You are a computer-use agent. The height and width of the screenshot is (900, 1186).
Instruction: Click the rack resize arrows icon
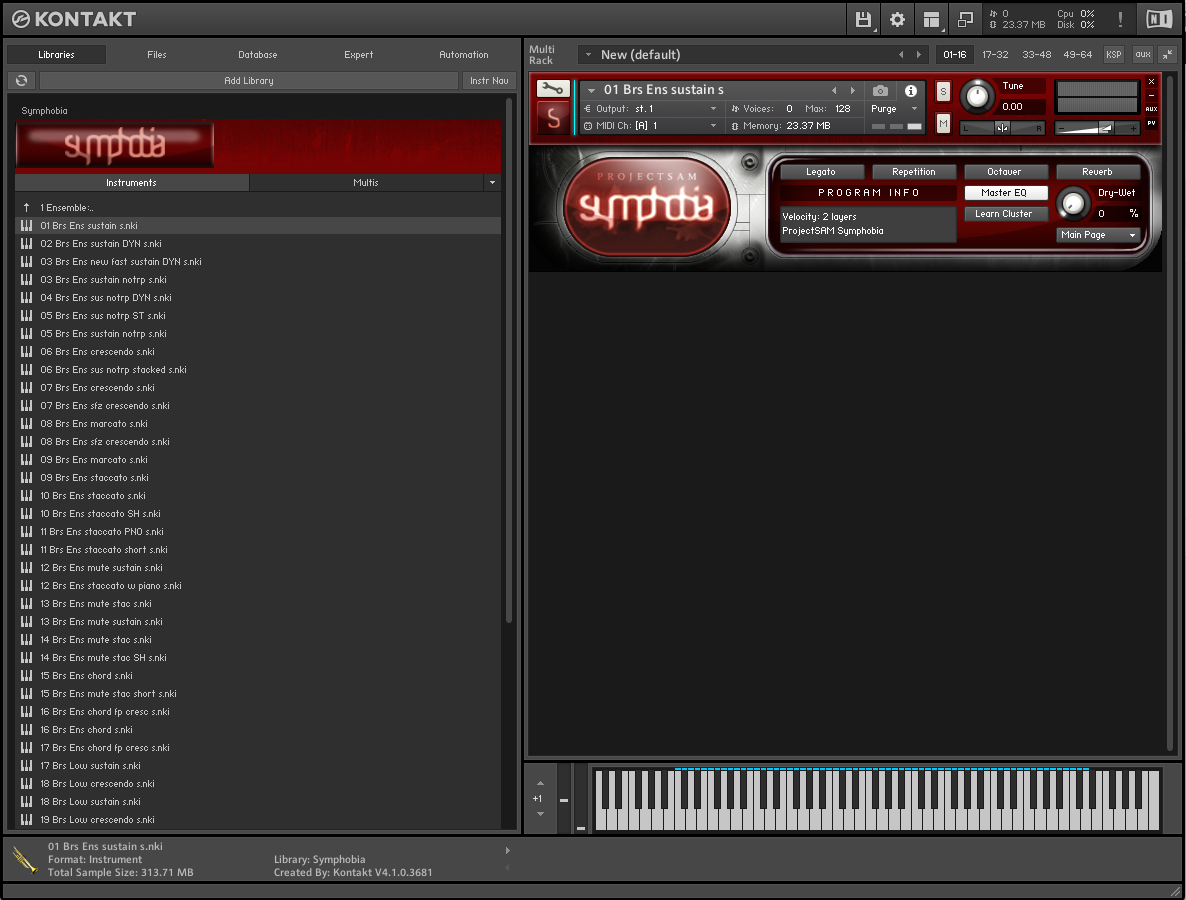[1168, 54]
